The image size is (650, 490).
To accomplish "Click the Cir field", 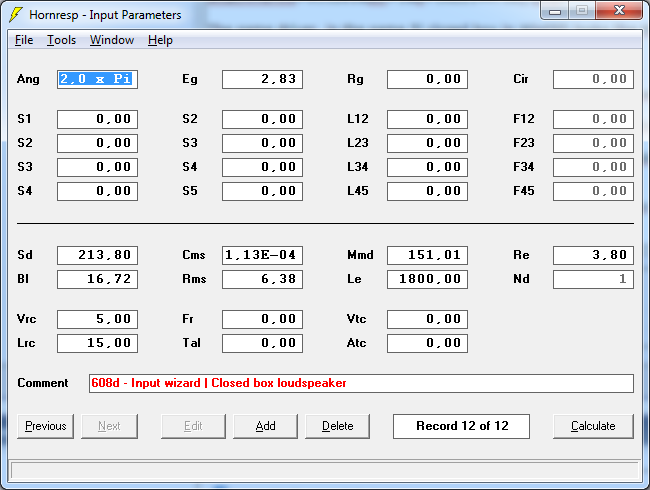I will pyautogui.click(x=593, y=79).
